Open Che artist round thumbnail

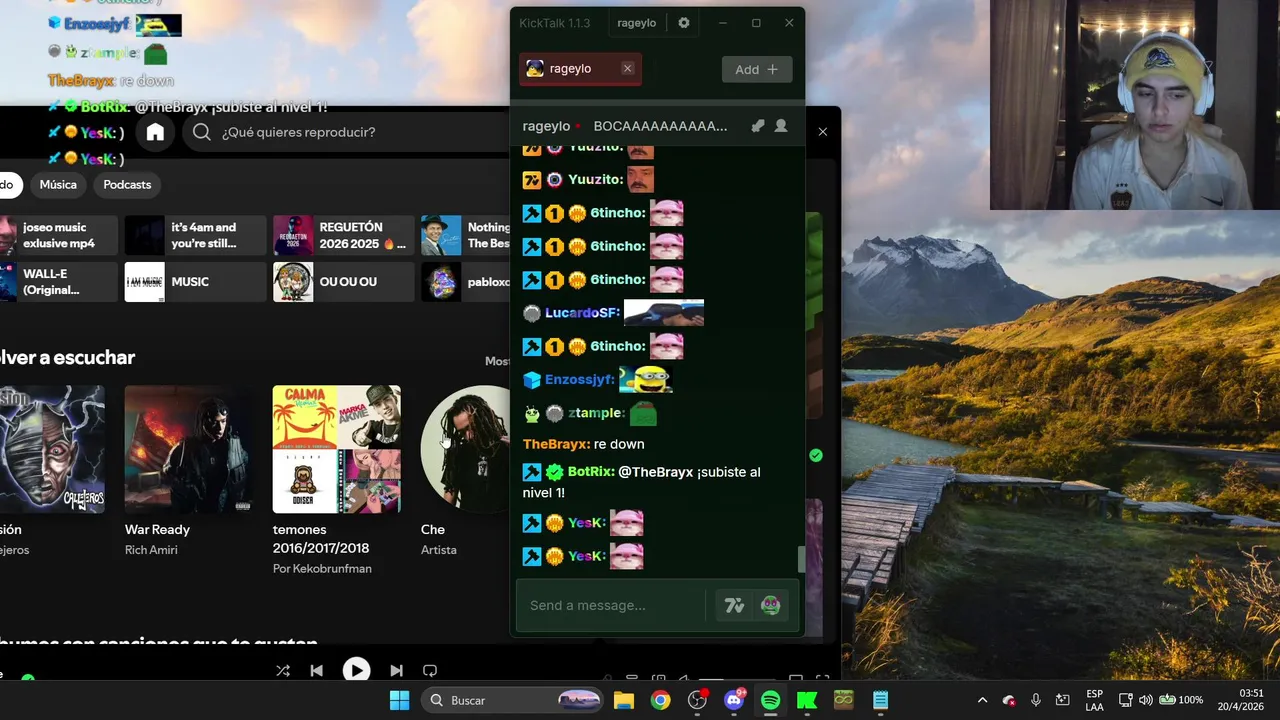467,449
